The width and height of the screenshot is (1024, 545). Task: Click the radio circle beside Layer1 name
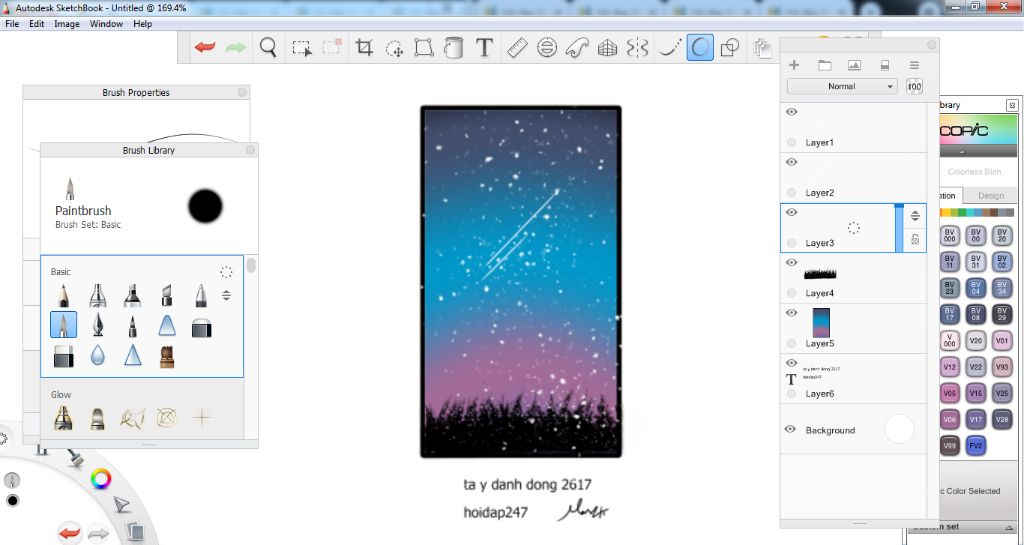click(x=792, y=142)
